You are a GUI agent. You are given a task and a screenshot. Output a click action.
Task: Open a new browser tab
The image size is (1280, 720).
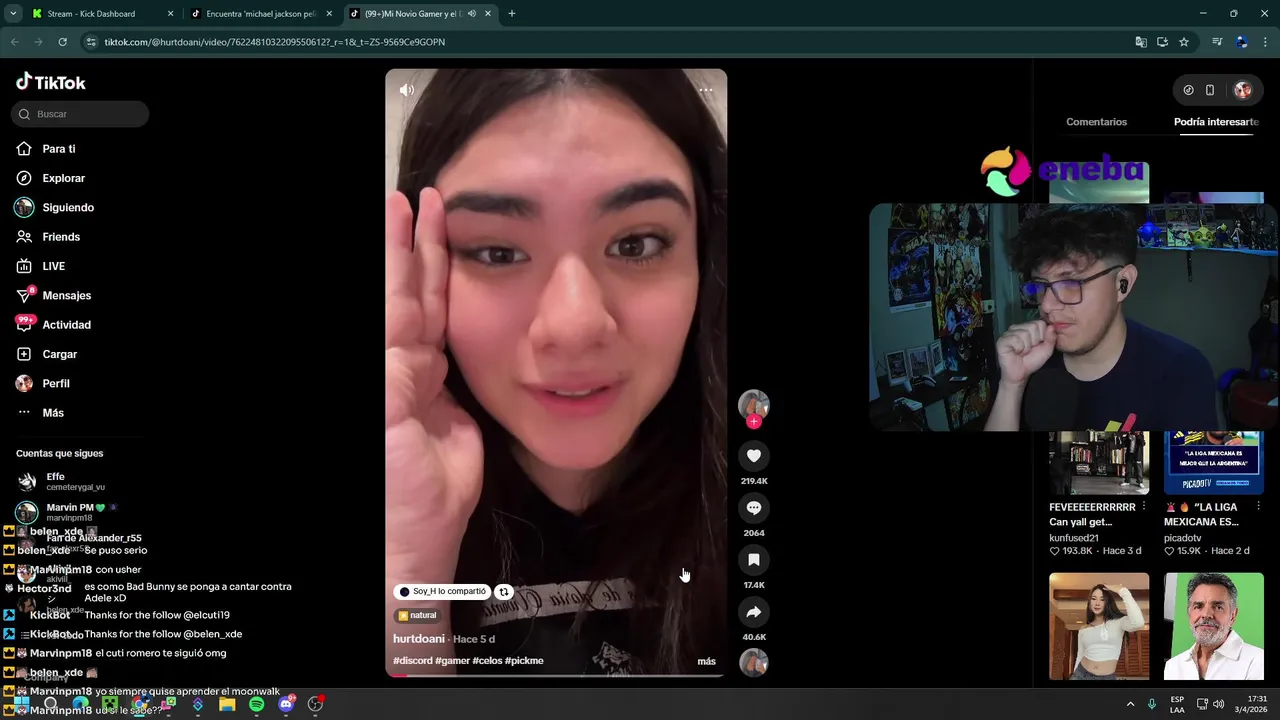[x=512, y=14]
